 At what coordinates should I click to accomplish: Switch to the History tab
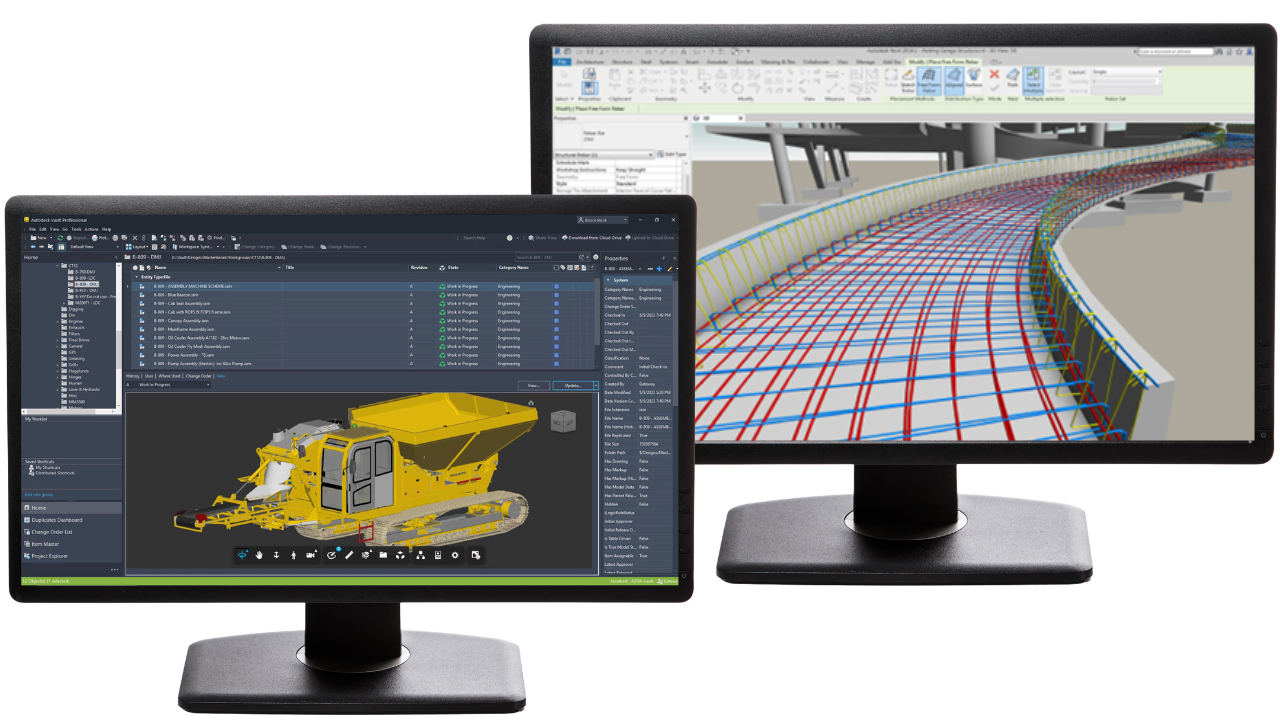(133, 376)
